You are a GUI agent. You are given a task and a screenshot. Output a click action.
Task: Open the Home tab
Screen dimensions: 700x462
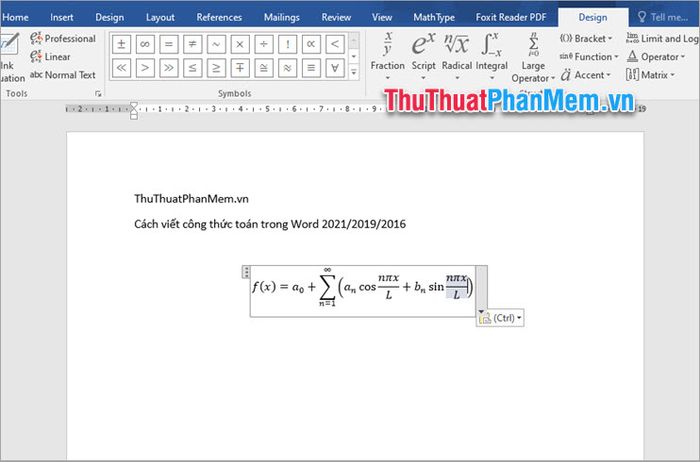coord(15,17)
